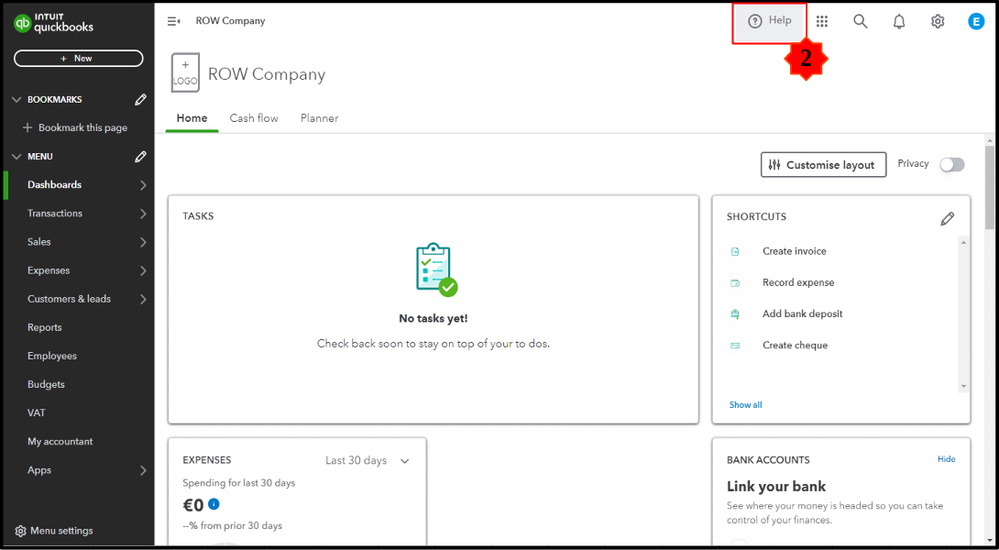Click the Show all shortcuts link

tap(745, 405)
